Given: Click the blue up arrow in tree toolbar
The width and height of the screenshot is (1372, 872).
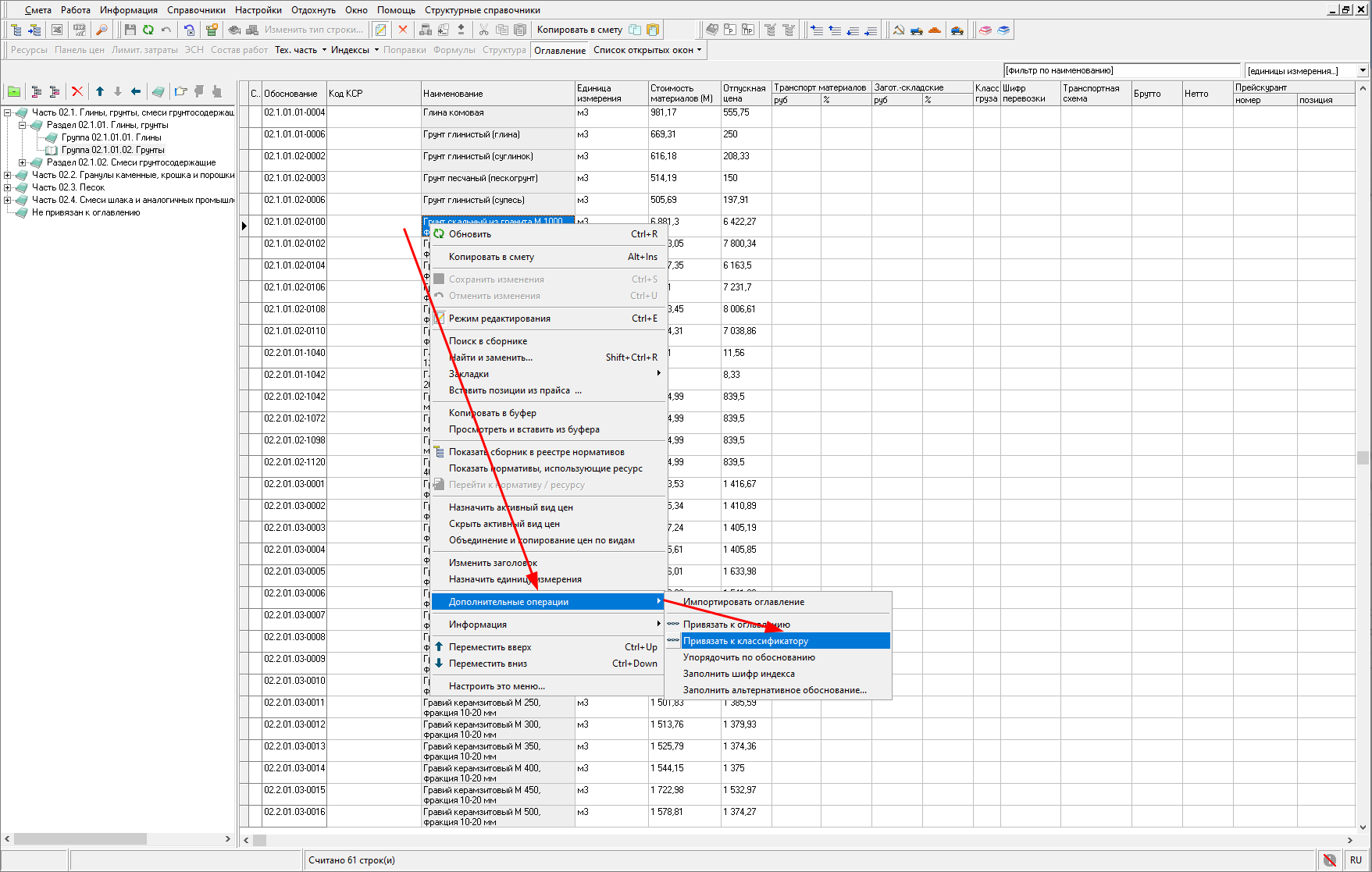Looking at the screenshot, I should tap(100, 92).
